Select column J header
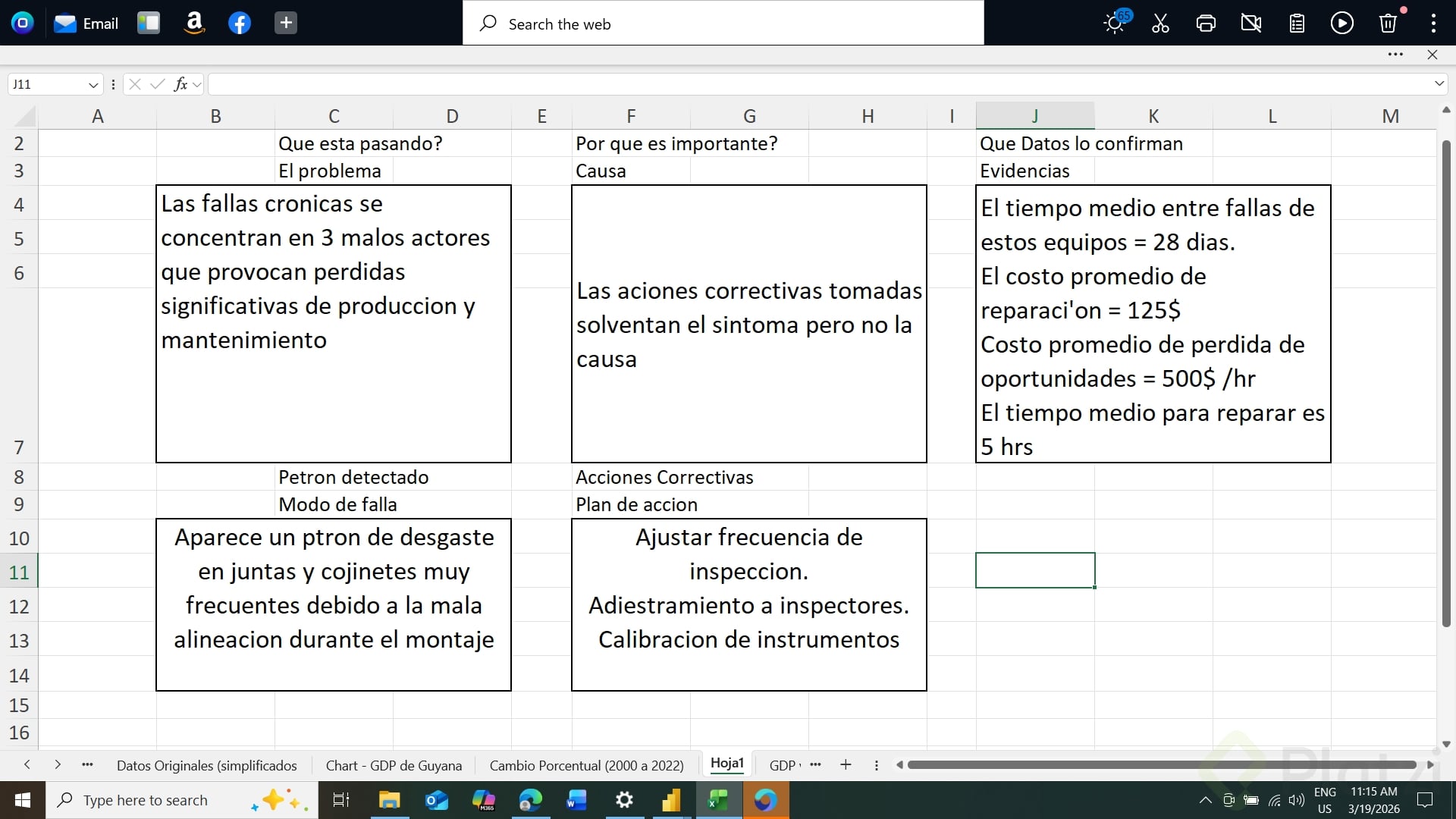 [x=1034, y=116]
